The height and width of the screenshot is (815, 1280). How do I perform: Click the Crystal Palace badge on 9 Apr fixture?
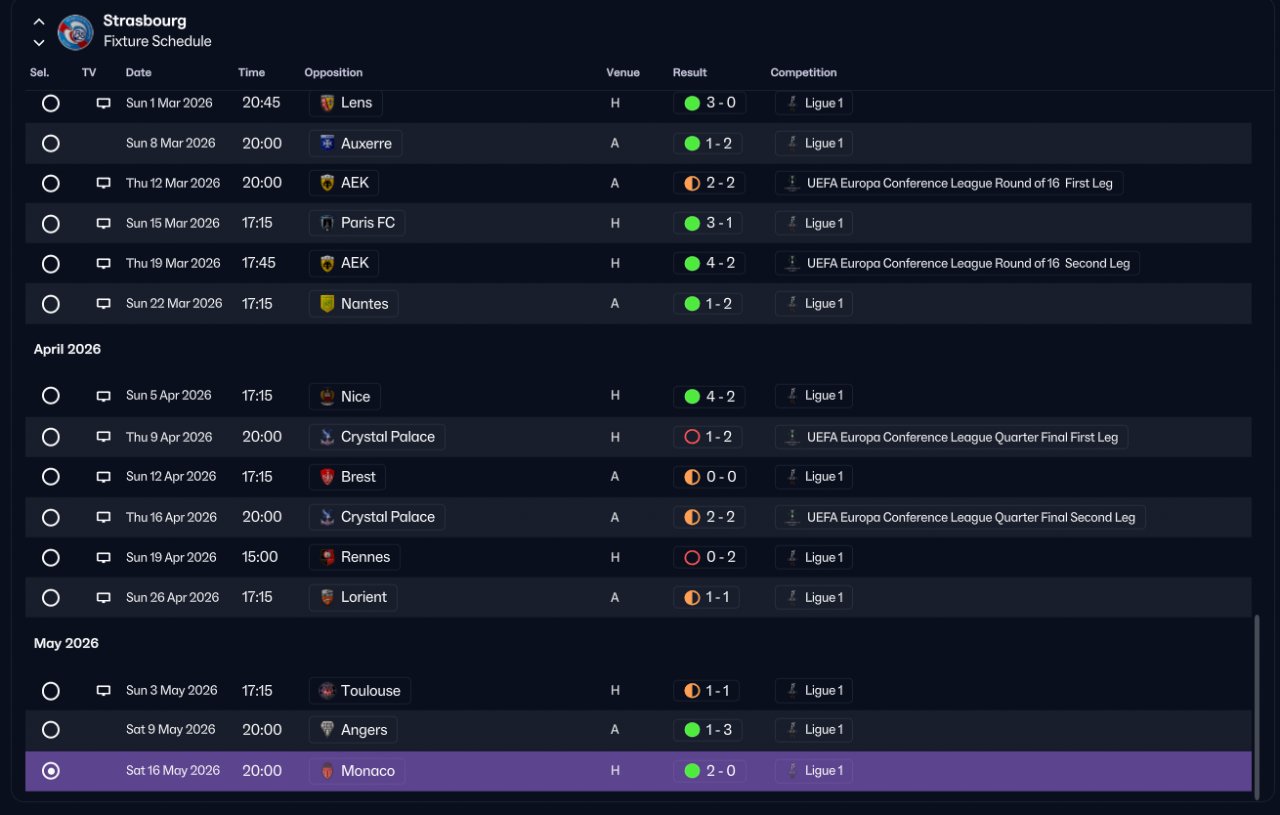pos(326,437)
